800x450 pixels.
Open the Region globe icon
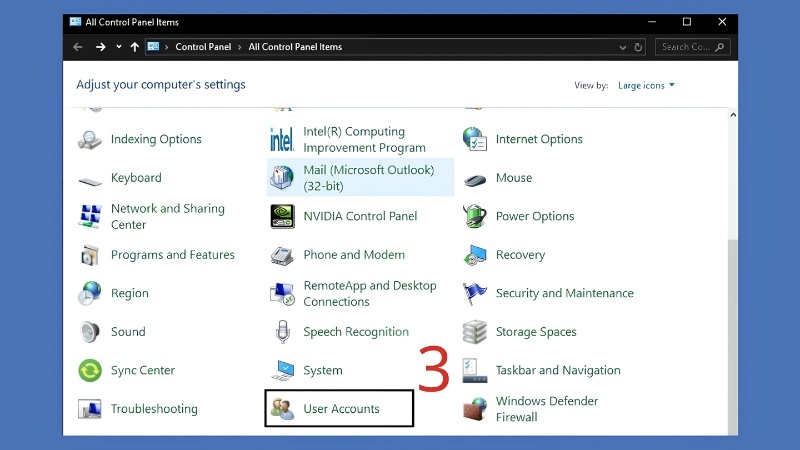click(x=90, y=293)
